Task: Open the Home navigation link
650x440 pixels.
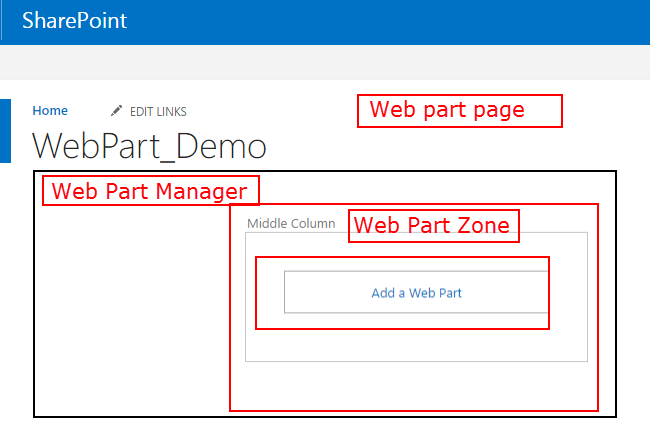Action: click(x=50, y=111)
